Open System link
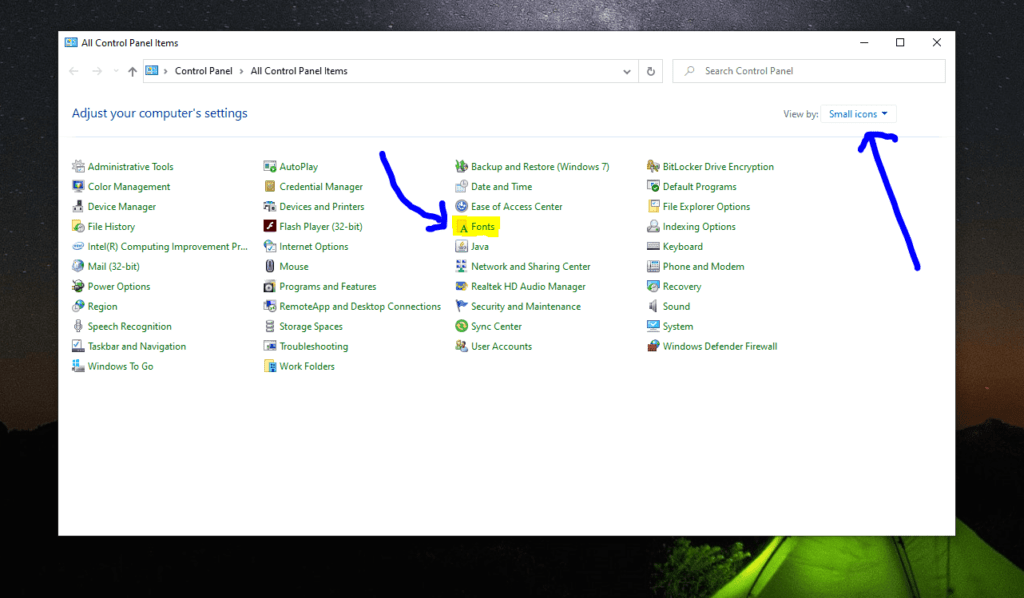Screen dimensions: 1024x598 tap(678, 326)
